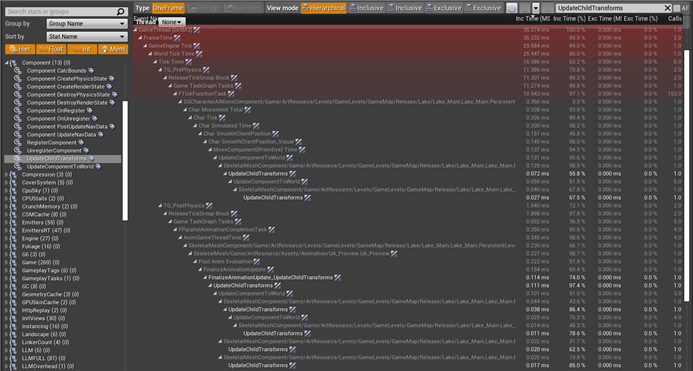Click the tag icon after Component CreateRenderState
This screenshot has width=693, height=371.
coord(109,87)
